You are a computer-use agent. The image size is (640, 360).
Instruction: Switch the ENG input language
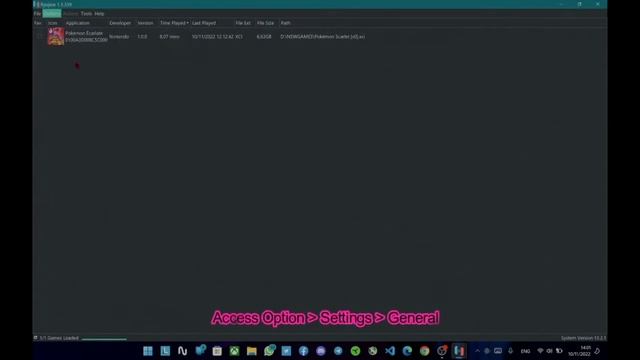pos(525,351)
